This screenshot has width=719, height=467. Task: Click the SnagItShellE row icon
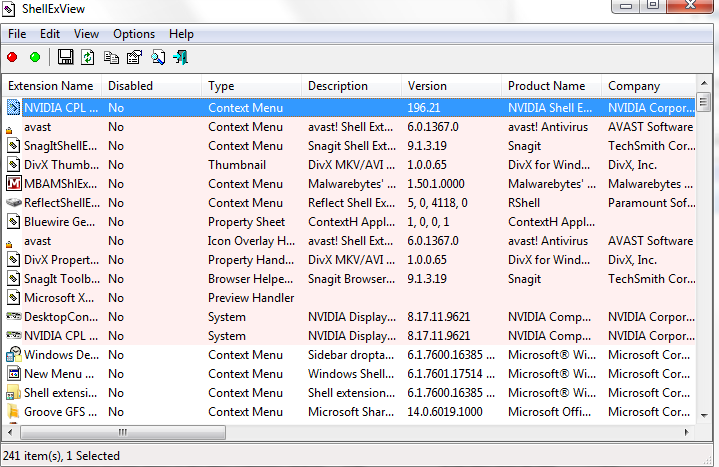[x=14, y=146]
